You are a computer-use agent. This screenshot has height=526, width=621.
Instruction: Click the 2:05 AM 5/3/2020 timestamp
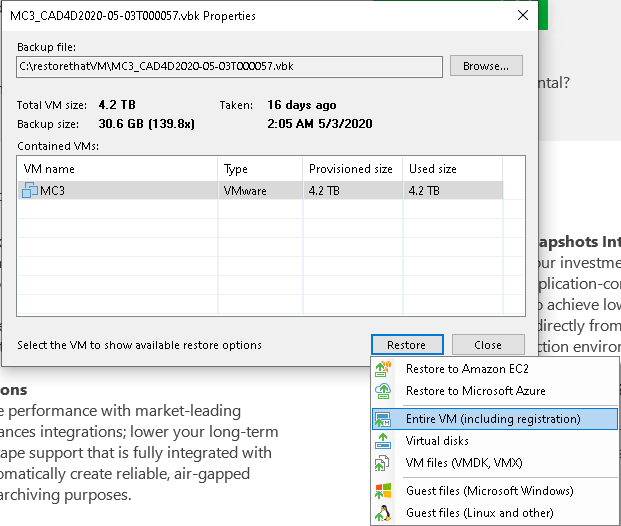(320, 124)
